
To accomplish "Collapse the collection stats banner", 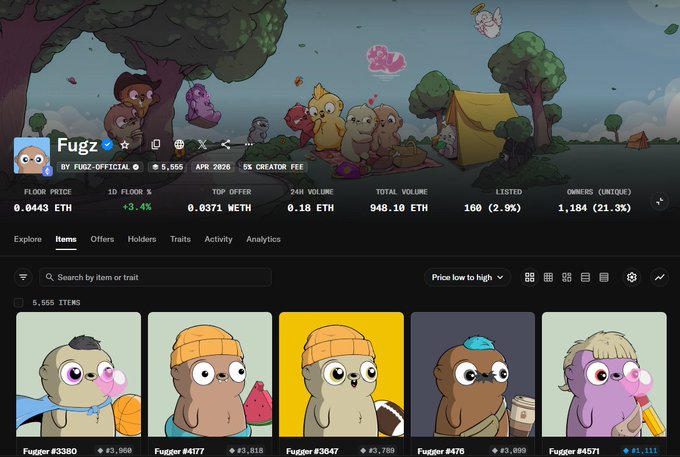I will pos(660,201).
